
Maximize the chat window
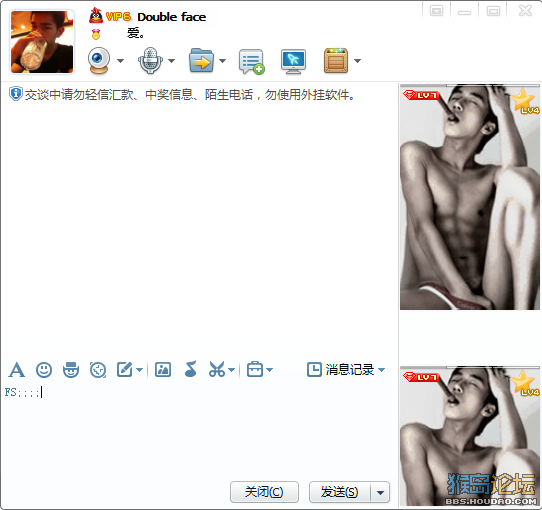pyautogui.click(x=493, y=11)
